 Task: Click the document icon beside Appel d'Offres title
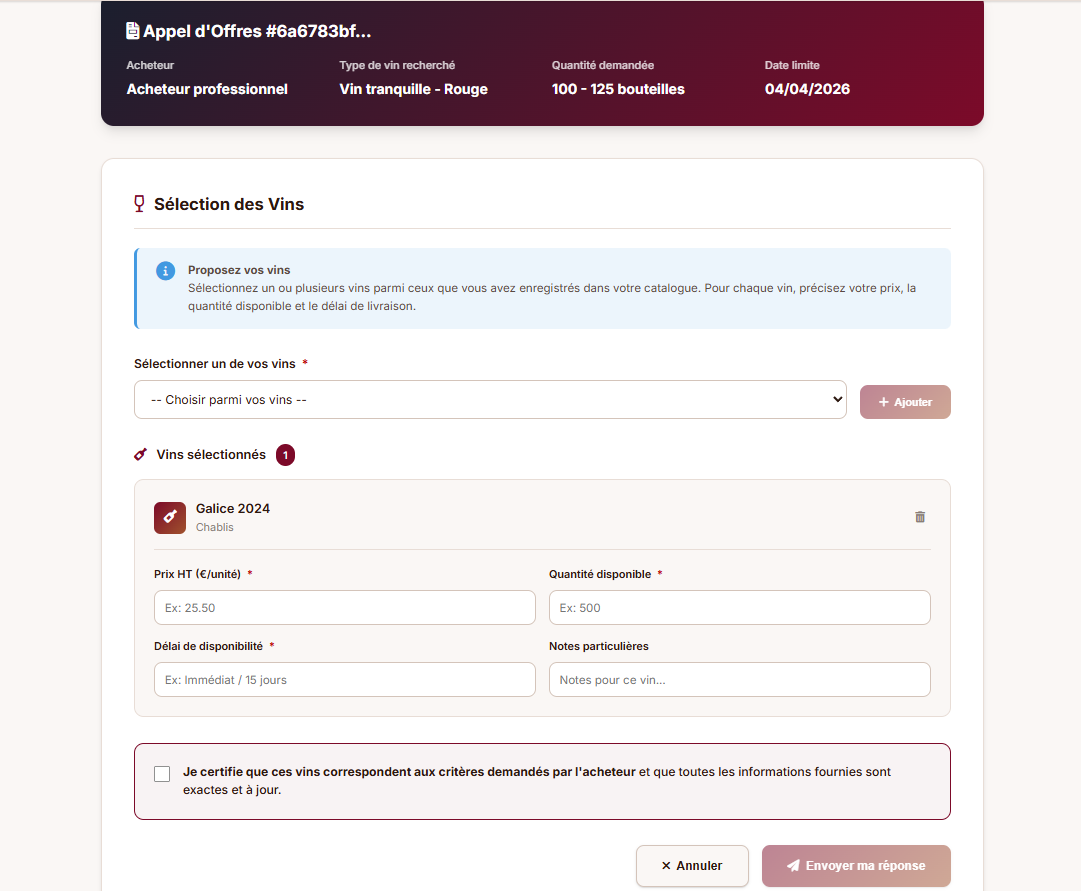click(132, 31)
